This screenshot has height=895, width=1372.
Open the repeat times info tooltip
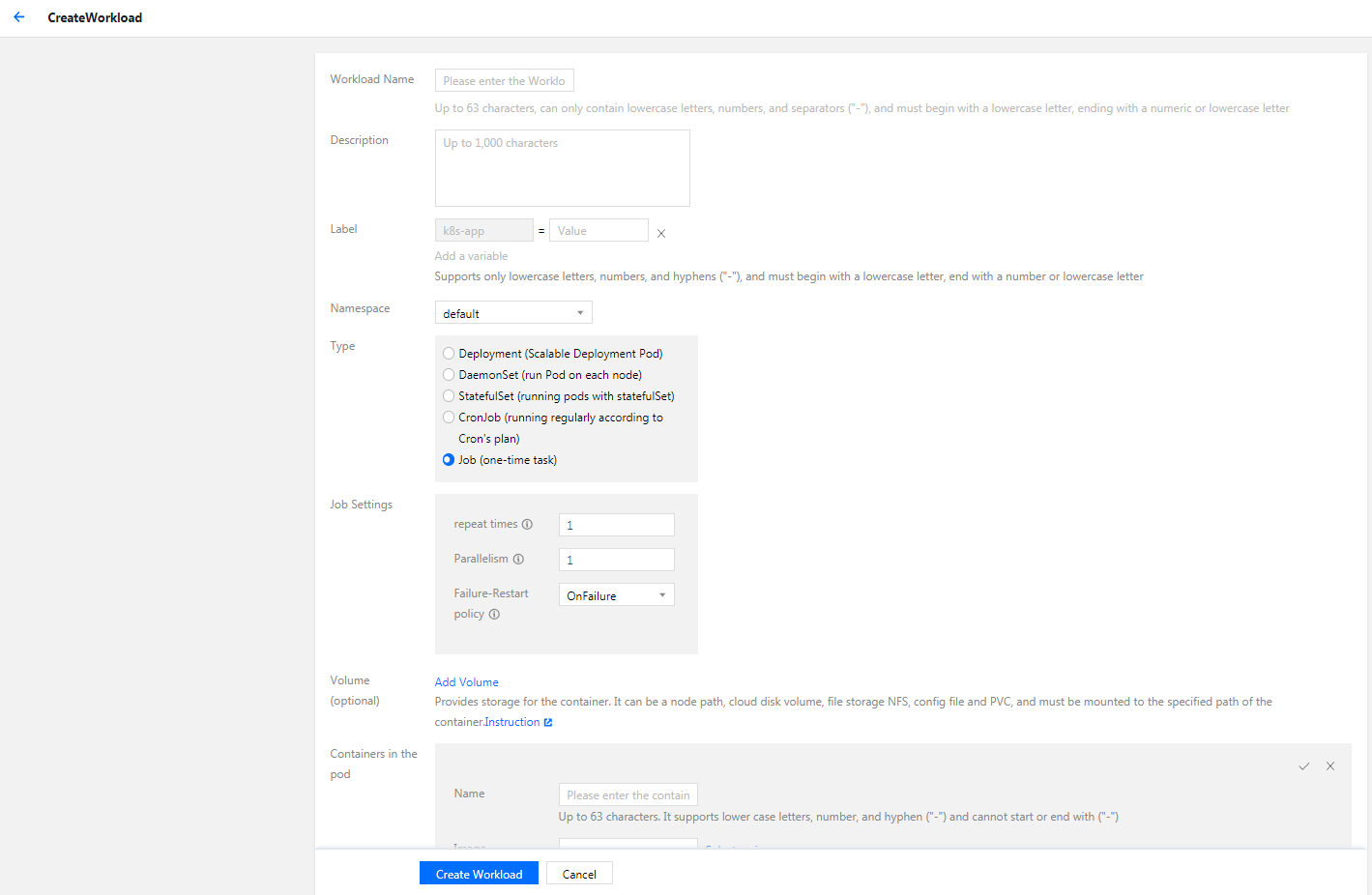pos(527,525)
